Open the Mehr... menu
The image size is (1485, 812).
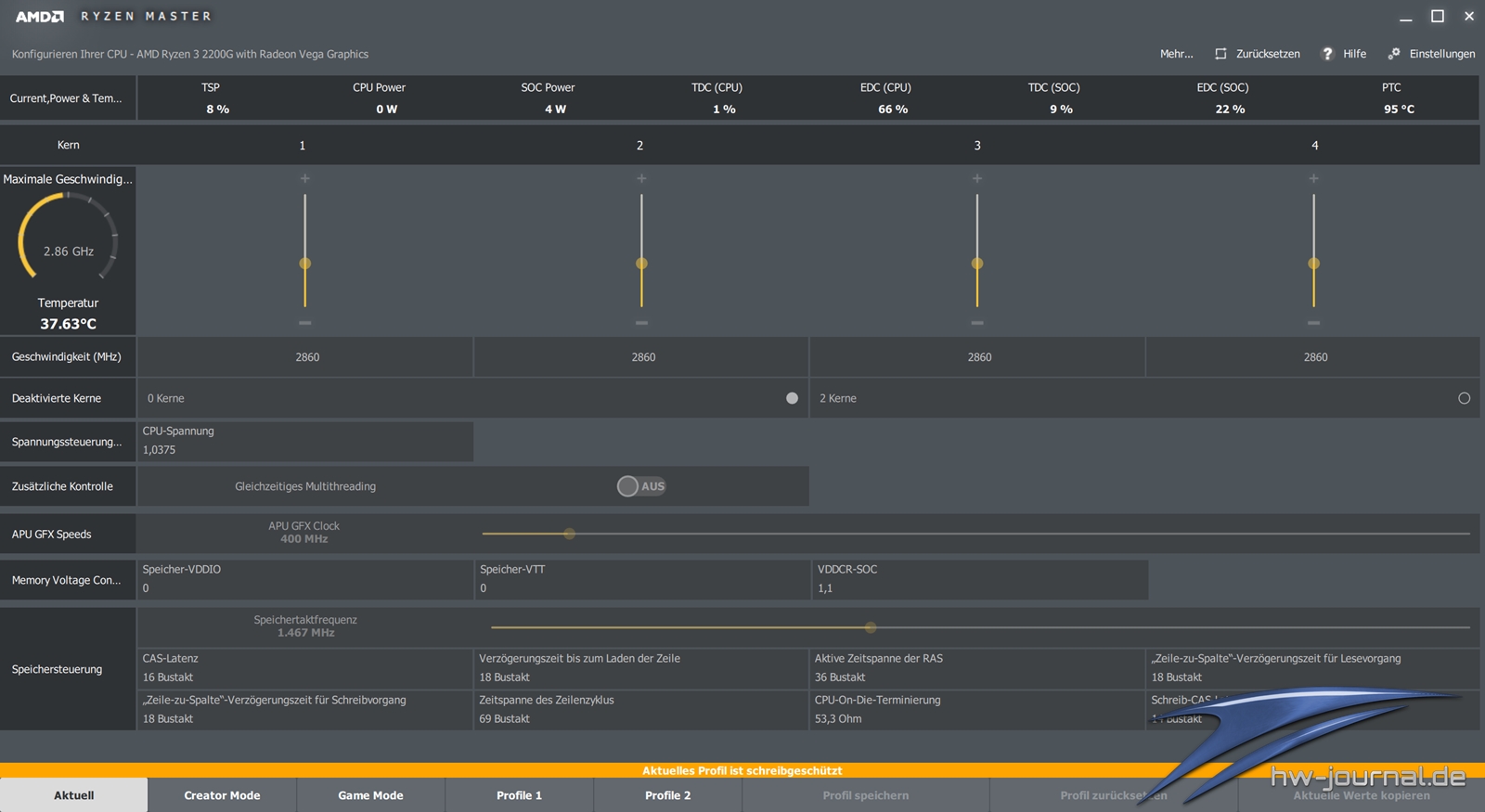pyautogui.click(x=1176, y=54)
